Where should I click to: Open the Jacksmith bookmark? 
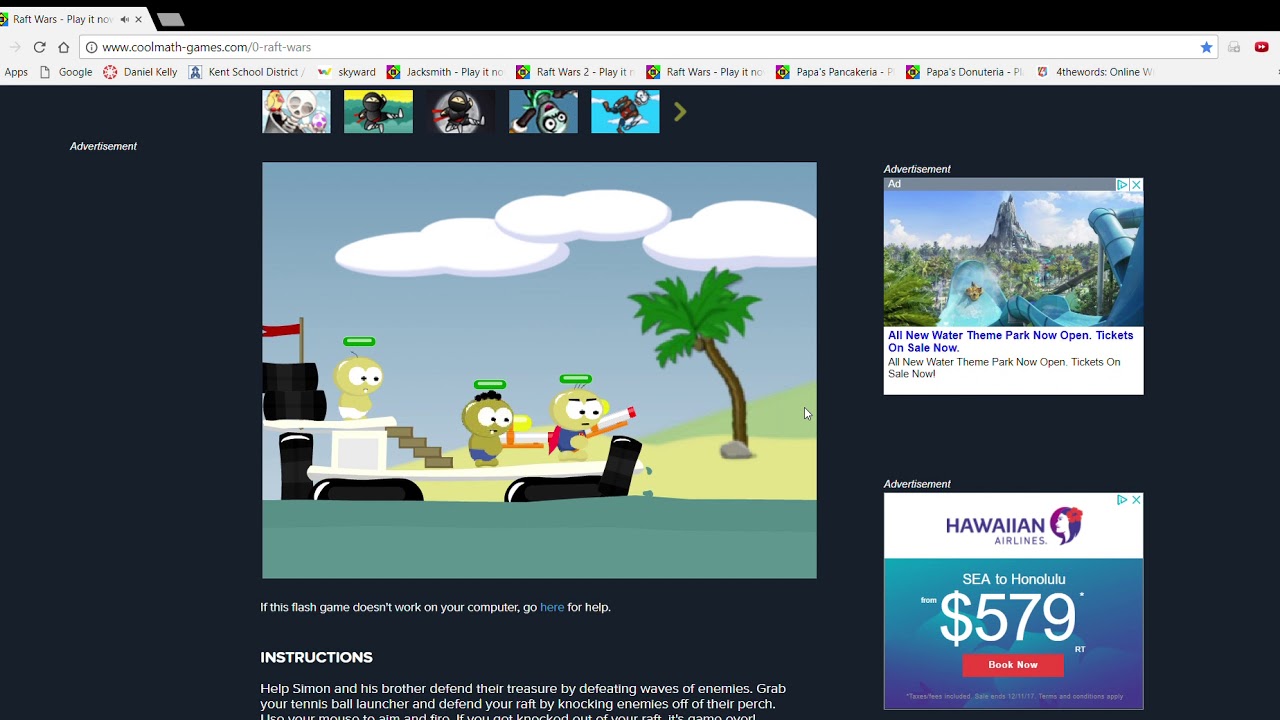(x=444, y=72)
